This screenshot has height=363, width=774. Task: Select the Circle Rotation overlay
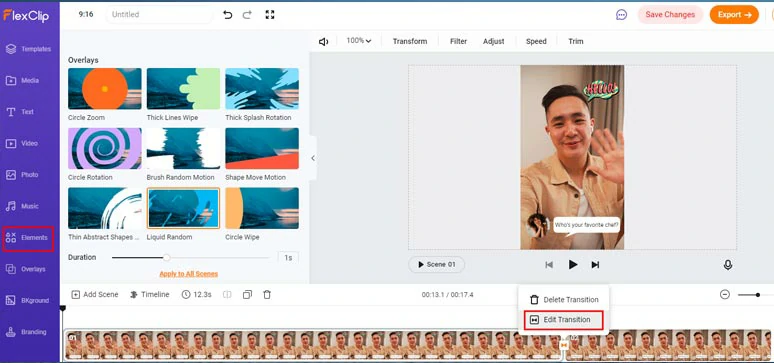(x=105, y=149)
